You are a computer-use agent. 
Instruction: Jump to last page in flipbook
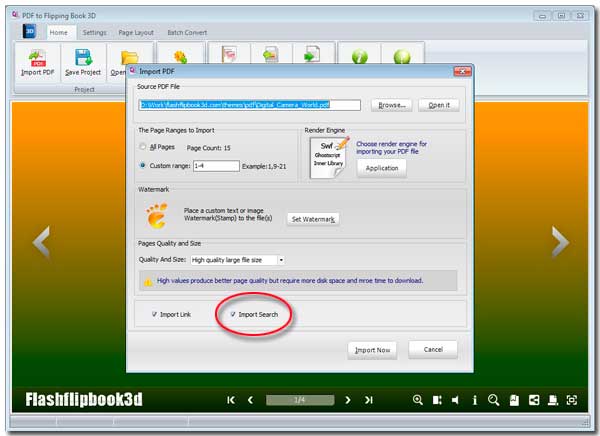coord(368,400)
